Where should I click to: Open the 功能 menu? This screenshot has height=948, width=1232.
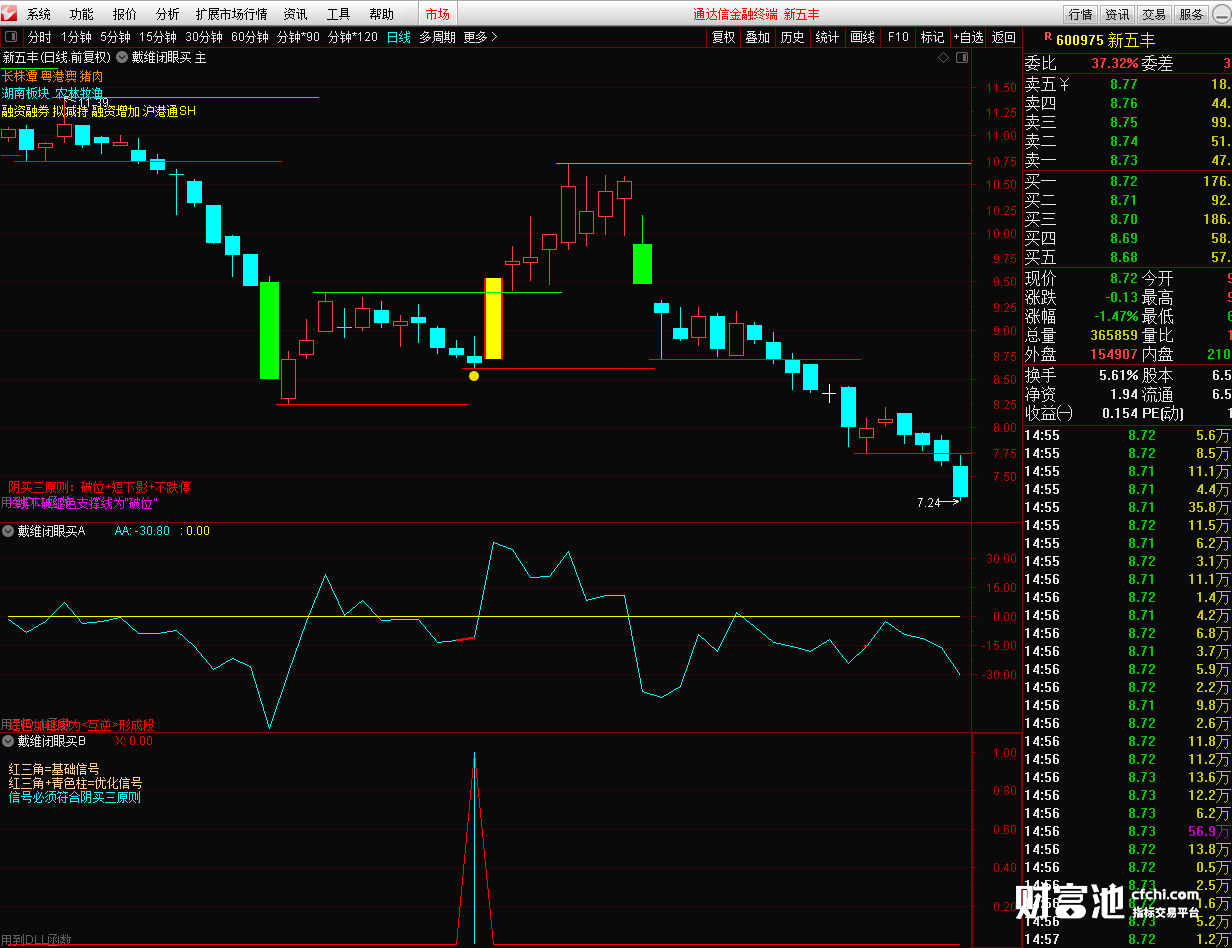pyautogui.click(x=82, y=14)
